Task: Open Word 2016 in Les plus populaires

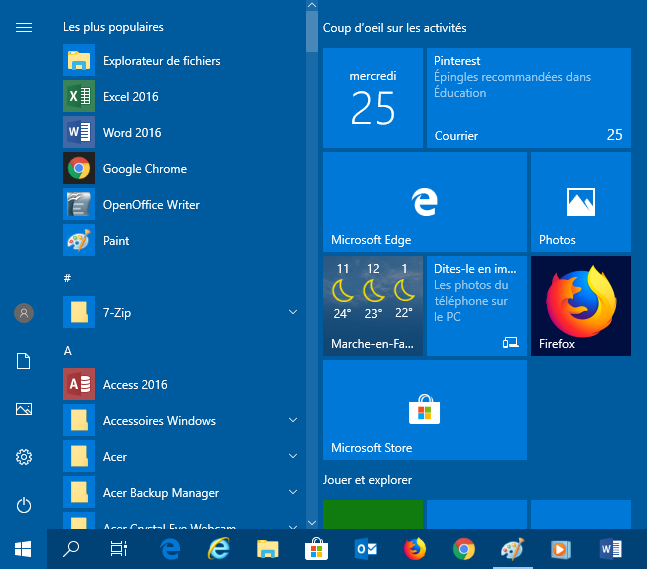Action: click(182, 132)
